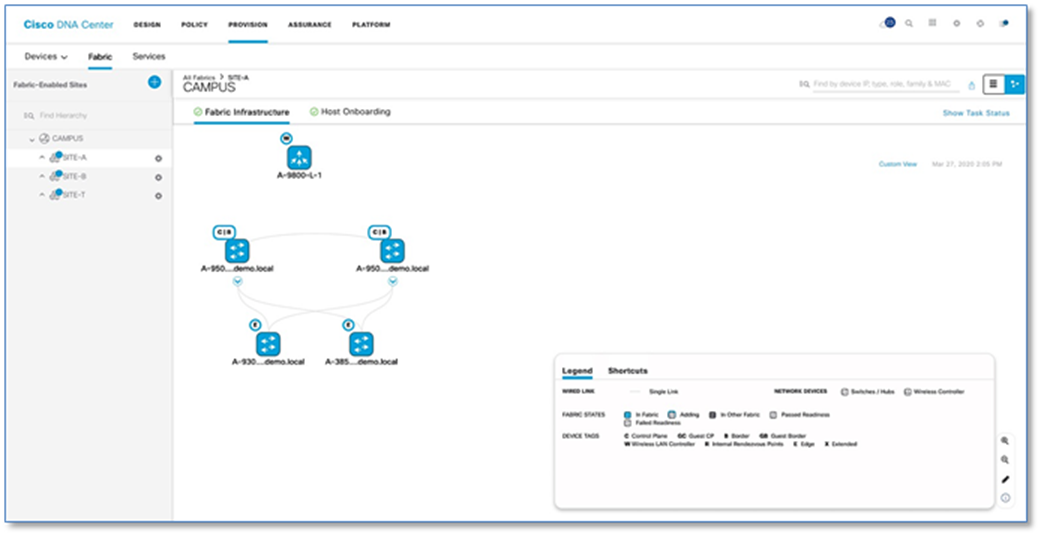The image size is (1041, 536).
Task: Click the Fabric-Enabled Sites heading
Action: [x=50, y=85]
